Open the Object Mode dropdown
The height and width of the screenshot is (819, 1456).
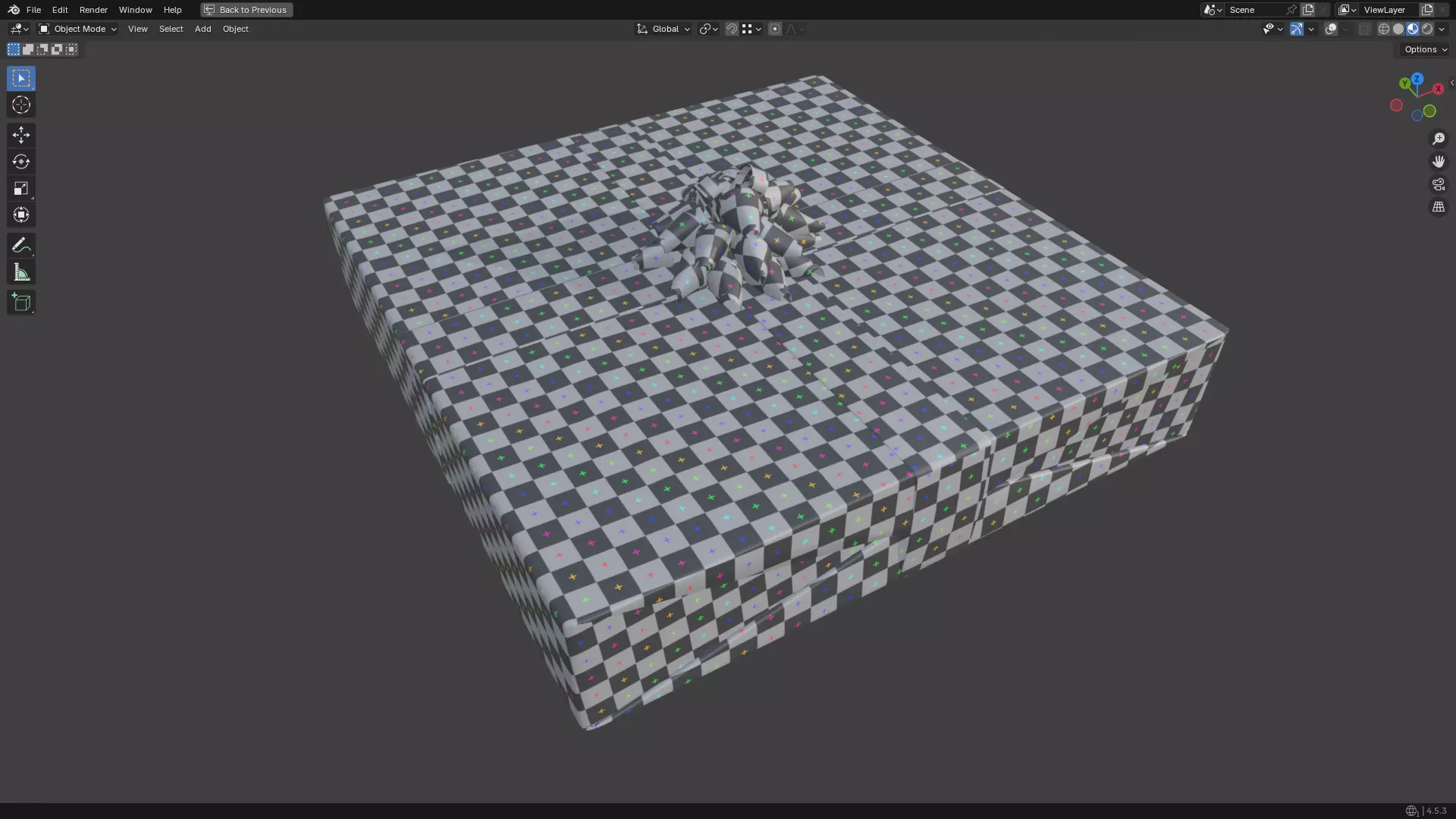(x=77, y=29)
